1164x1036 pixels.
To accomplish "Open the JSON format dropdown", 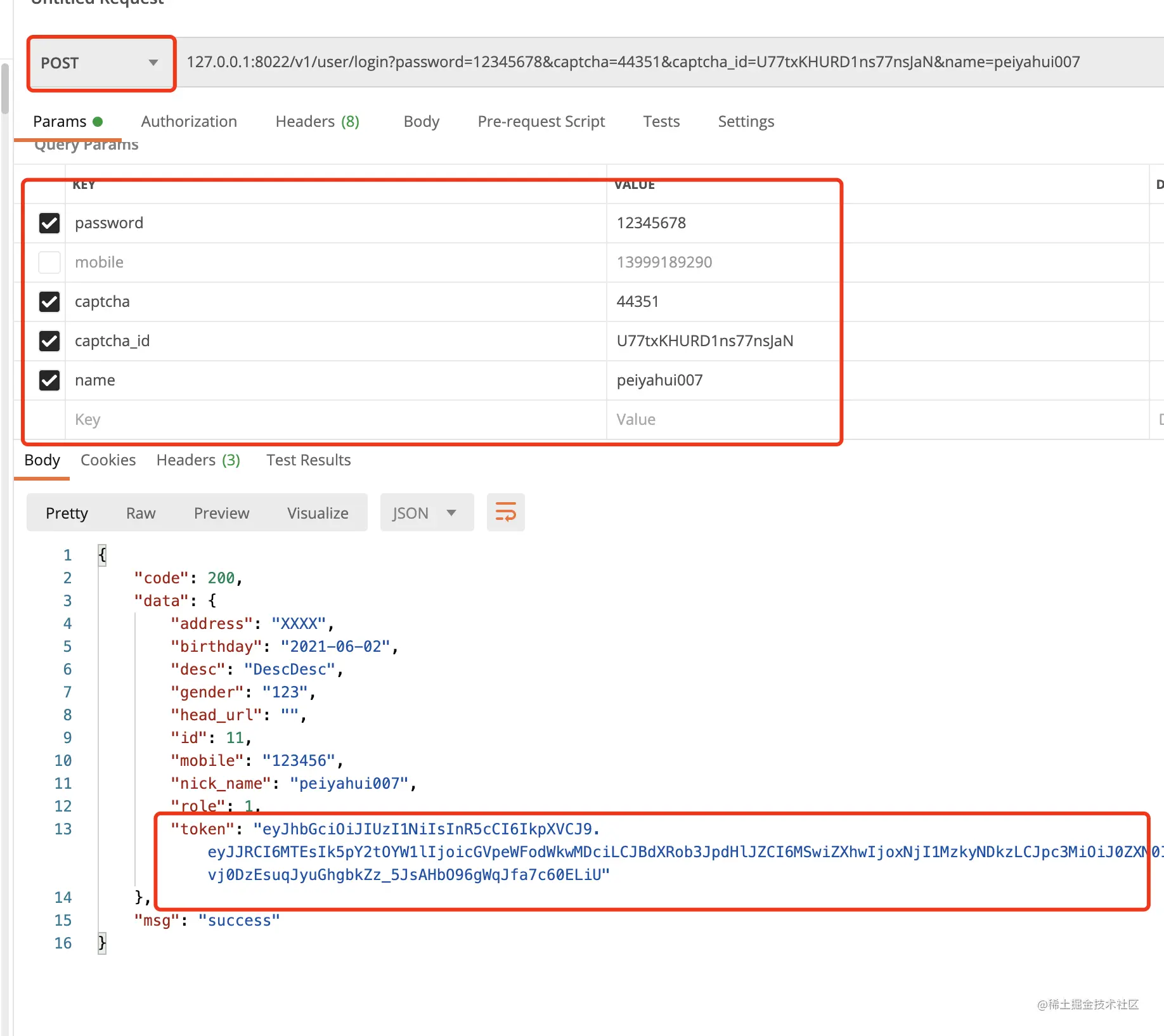I will coord(427,513).
